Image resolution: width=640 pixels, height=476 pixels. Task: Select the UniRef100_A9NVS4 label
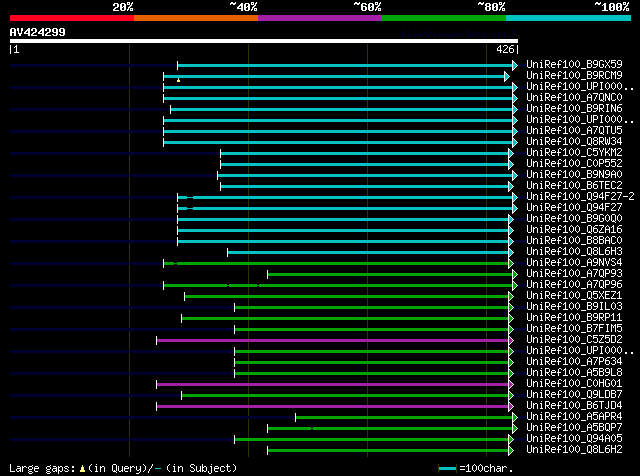coord(574,262)
